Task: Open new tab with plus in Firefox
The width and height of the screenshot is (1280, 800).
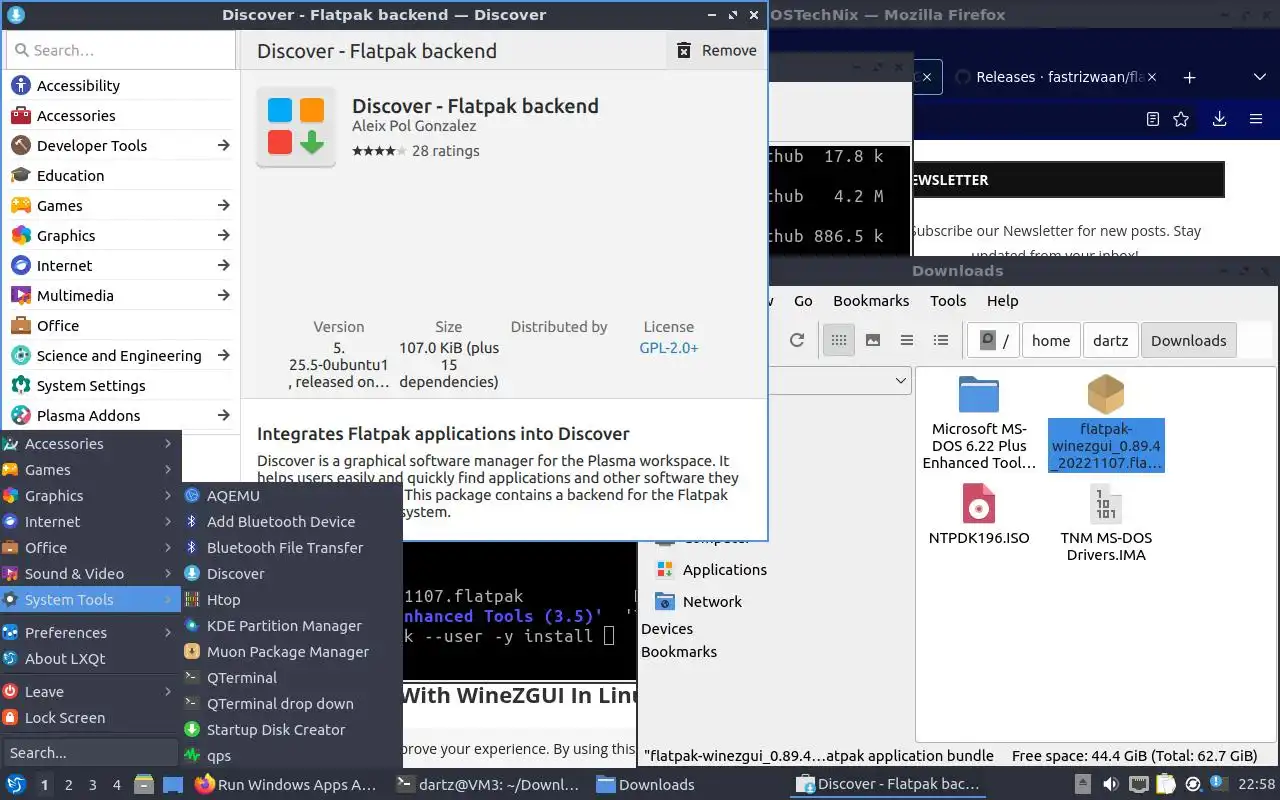Action: pos(1189,77)
